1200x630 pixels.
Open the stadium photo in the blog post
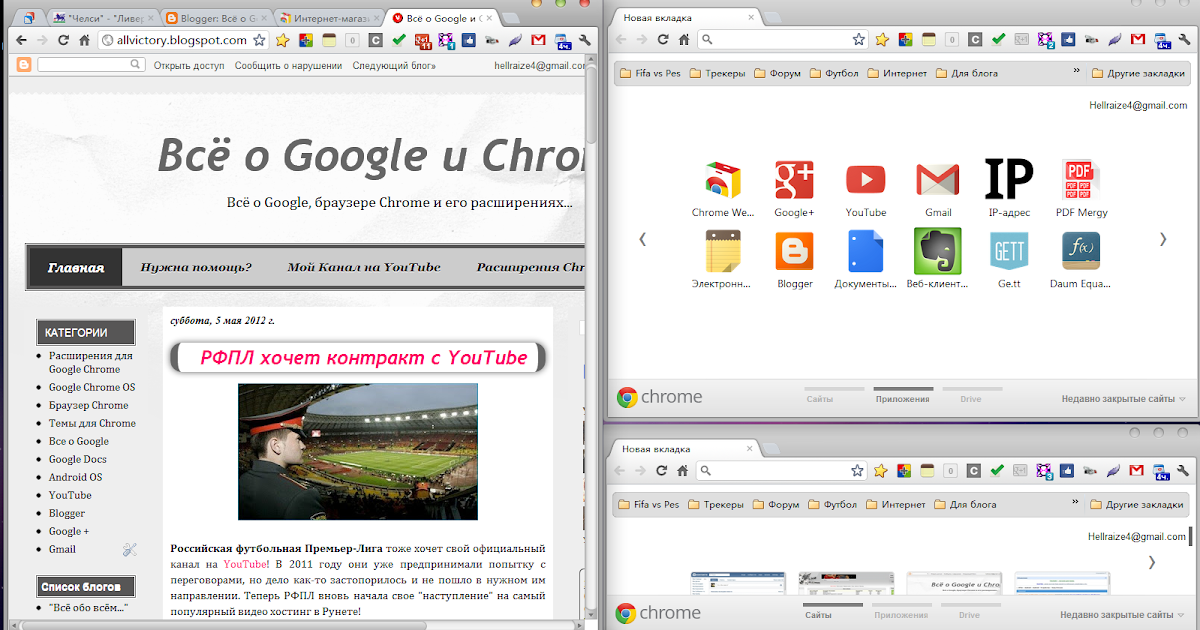tap(358, 452)
